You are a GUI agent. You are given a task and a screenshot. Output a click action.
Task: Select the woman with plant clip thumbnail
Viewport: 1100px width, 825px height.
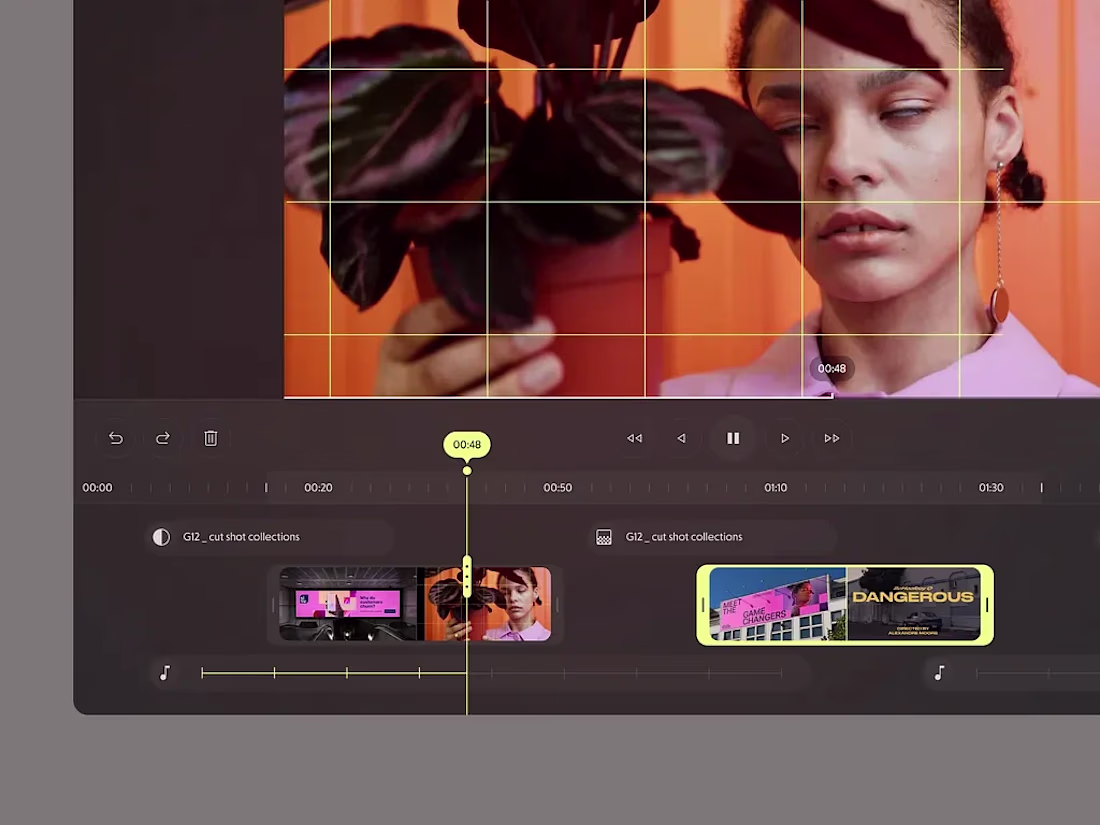click(x=488, y=604)
